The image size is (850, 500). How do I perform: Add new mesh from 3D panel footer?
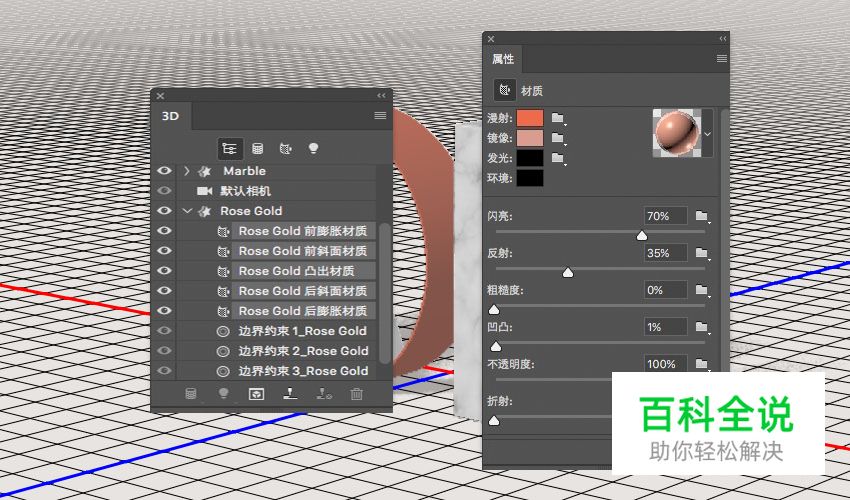[191, 394]
